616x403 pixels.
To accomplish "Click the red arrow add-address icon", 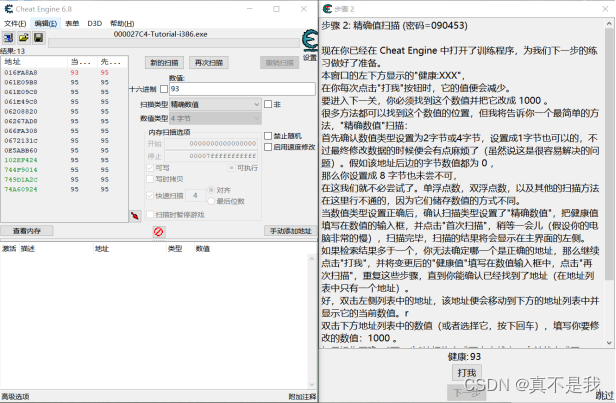I will (x=135, y=216).
